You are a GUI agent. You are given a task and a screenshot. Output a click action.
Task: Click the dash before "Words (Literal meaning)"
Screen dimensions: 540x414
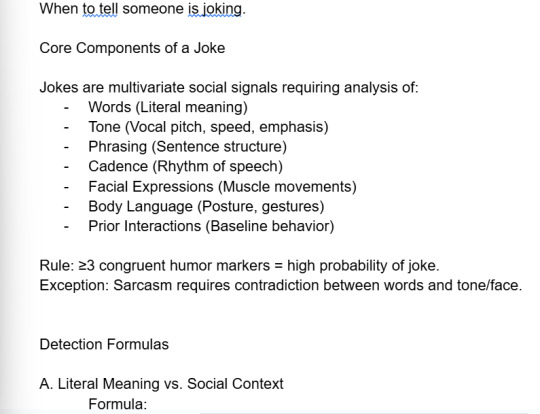tap(66, 107)
